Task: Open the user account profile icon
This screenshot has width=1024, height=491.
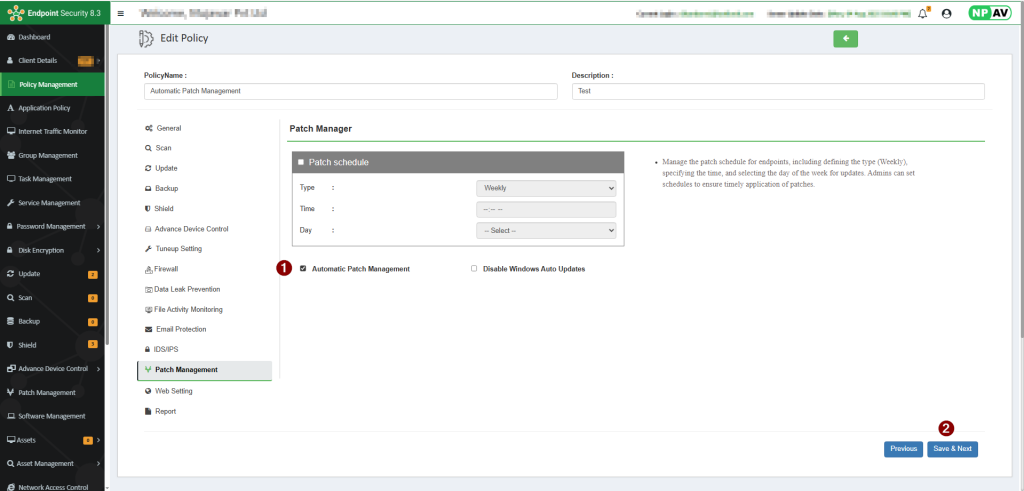Action: pyautogui.click(x=946, y=14)
